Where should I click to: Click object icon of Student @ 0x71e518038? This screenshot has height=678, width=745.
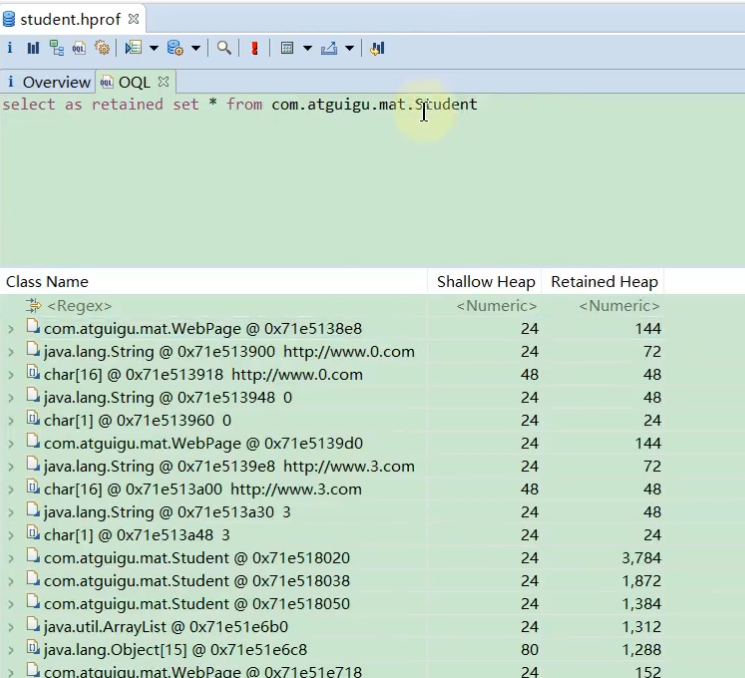(x=33, y=579)
